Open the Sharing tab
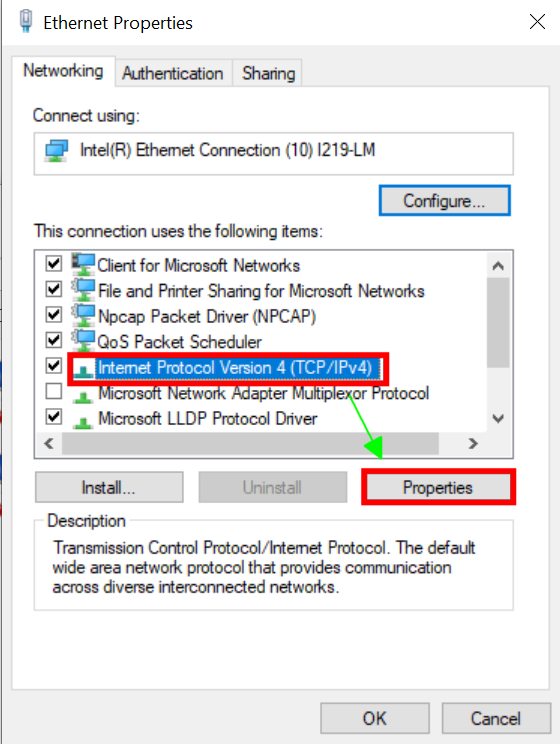Screen dimensions: 560x744 point(269,74)
